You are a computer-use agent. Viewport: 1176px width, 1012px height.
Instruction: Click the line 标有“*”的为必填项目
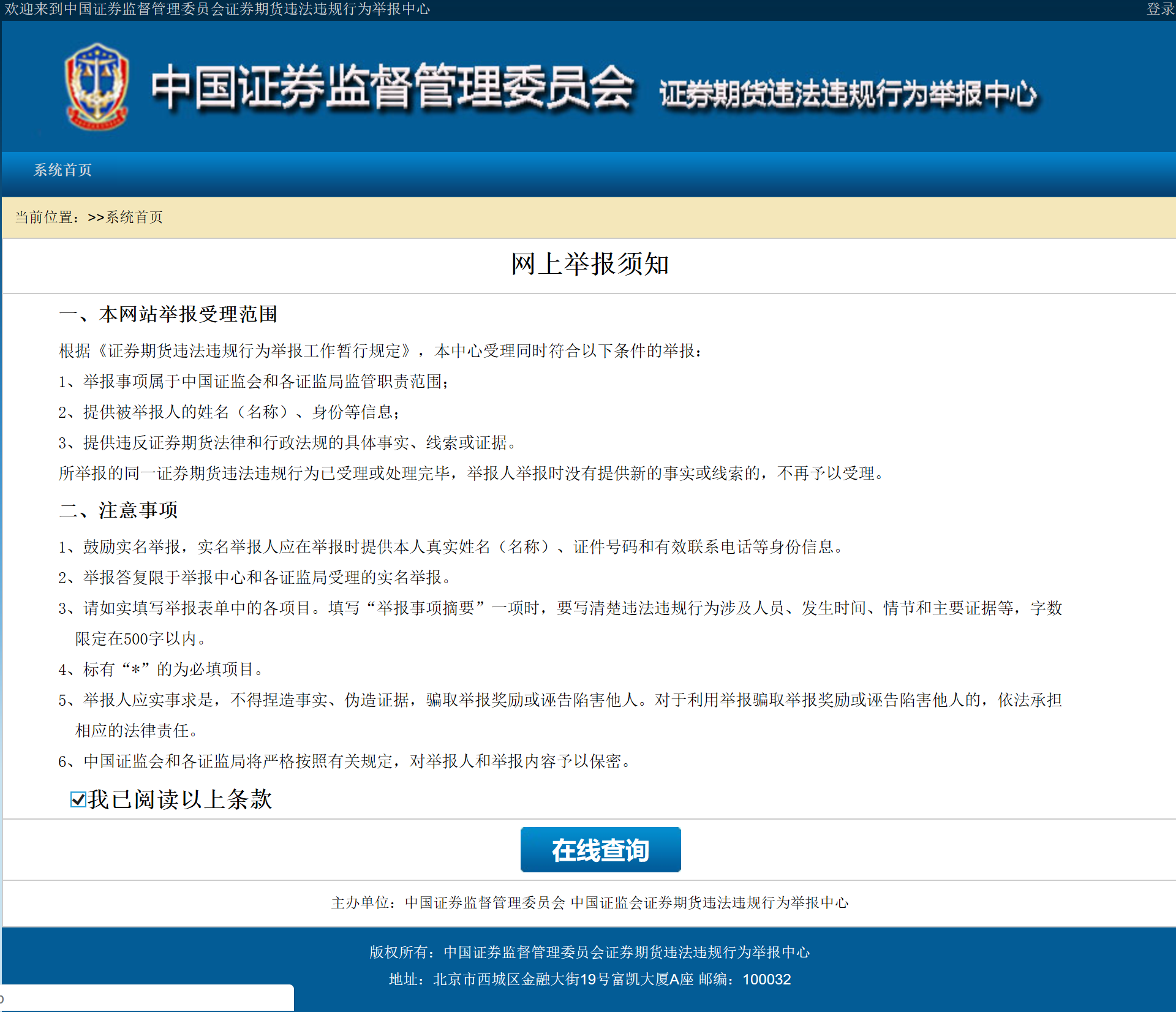pyautogui.click(x=162, y=670)
